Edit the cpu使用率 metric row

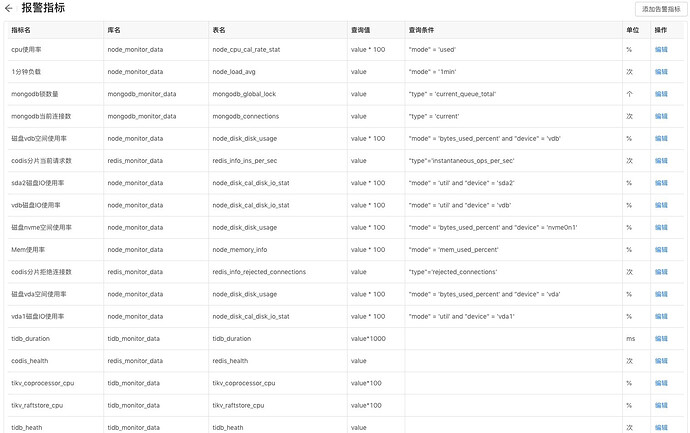tap(661, 49)
